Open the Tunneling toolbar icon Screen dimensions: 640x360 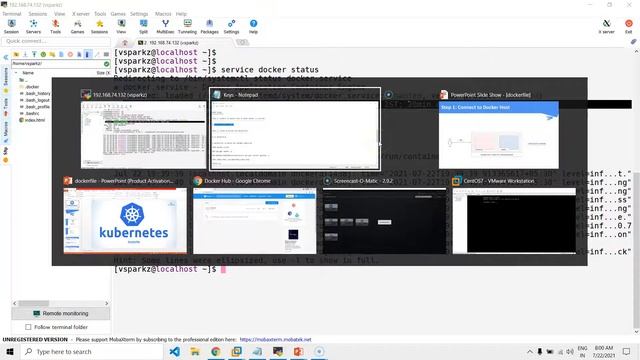187,27
